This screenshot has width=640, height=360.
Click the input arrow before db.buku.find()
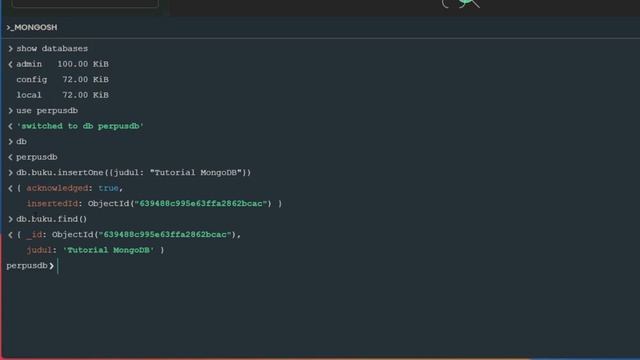(x=11, y=219)
